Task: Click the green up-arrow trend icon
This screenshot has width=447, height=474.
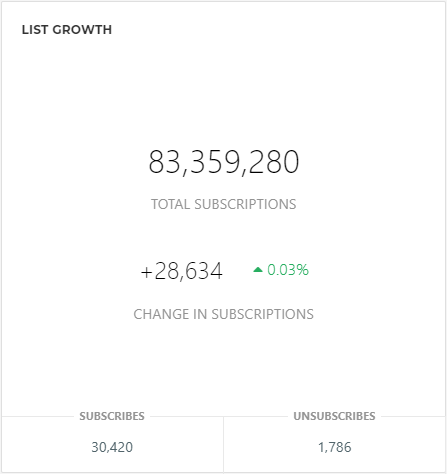Action: [258, 269]
